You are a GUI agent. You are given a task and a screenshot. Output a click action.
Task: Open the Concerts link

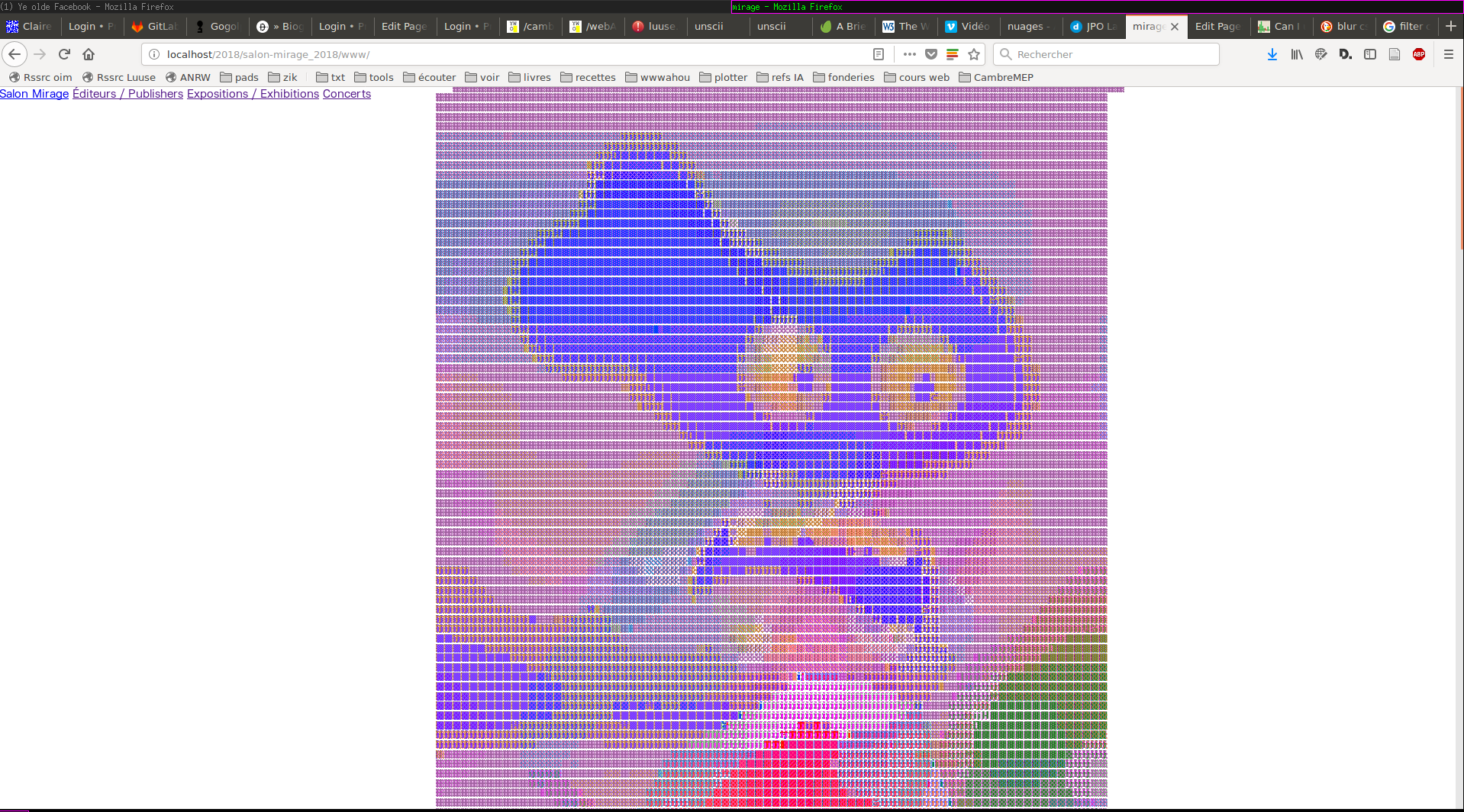click(347, 94)
